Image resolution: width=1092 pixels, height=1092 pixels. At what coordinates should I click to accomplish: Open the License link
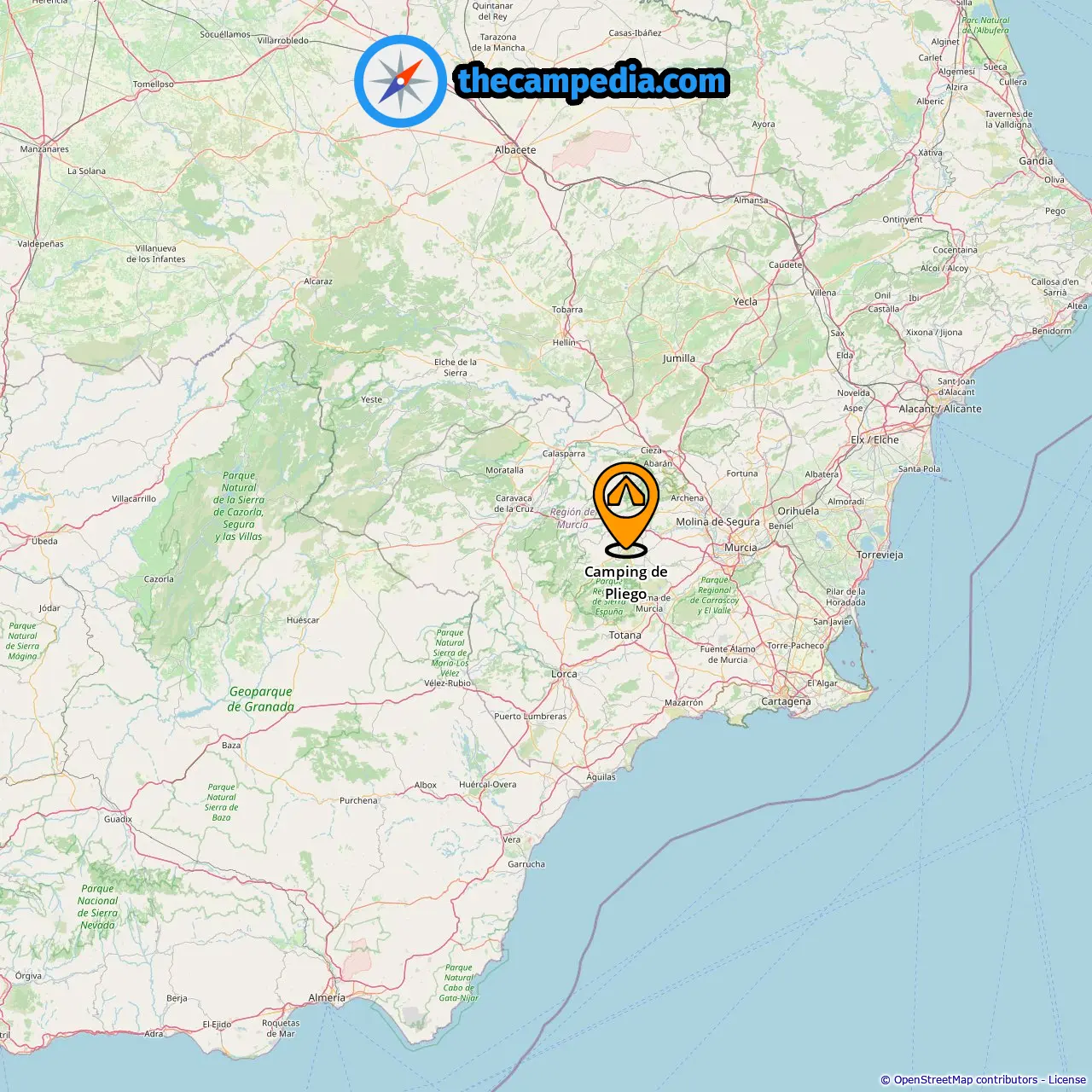[x=1066, y=1080]
